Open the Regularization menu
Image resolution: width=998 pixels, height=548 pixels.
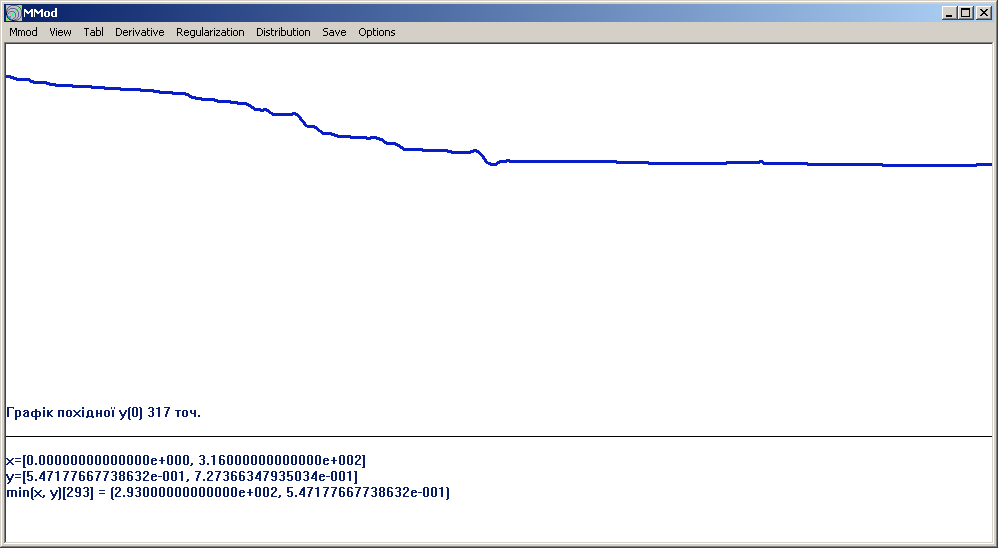click(x=210, y=32)
